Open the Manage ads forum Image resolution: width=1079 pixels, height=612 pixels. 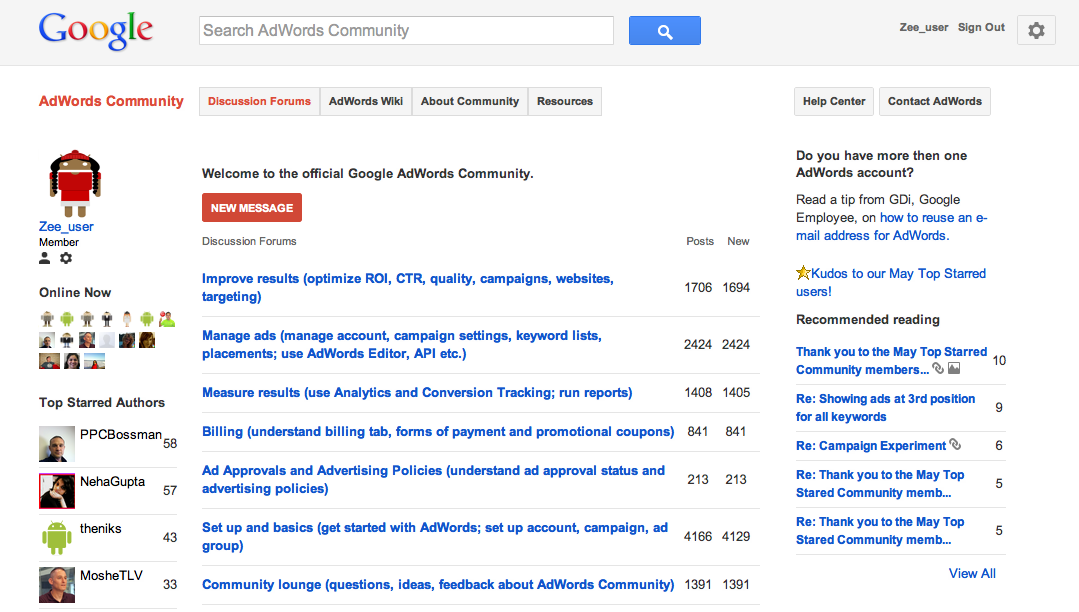pyautogui.click(x=402, y=344)
